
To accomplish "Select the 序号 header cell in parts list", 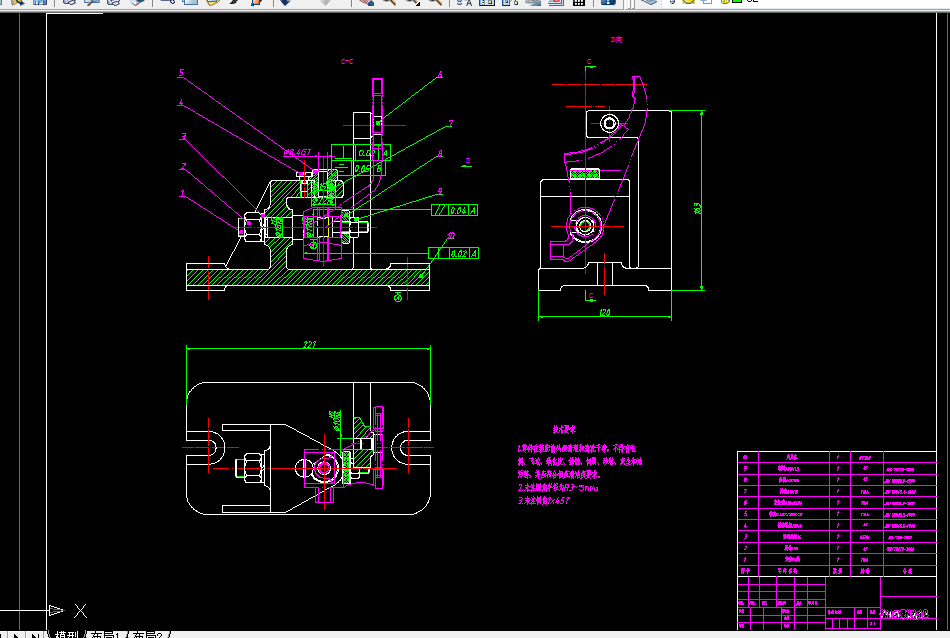I will pos(748,571).
